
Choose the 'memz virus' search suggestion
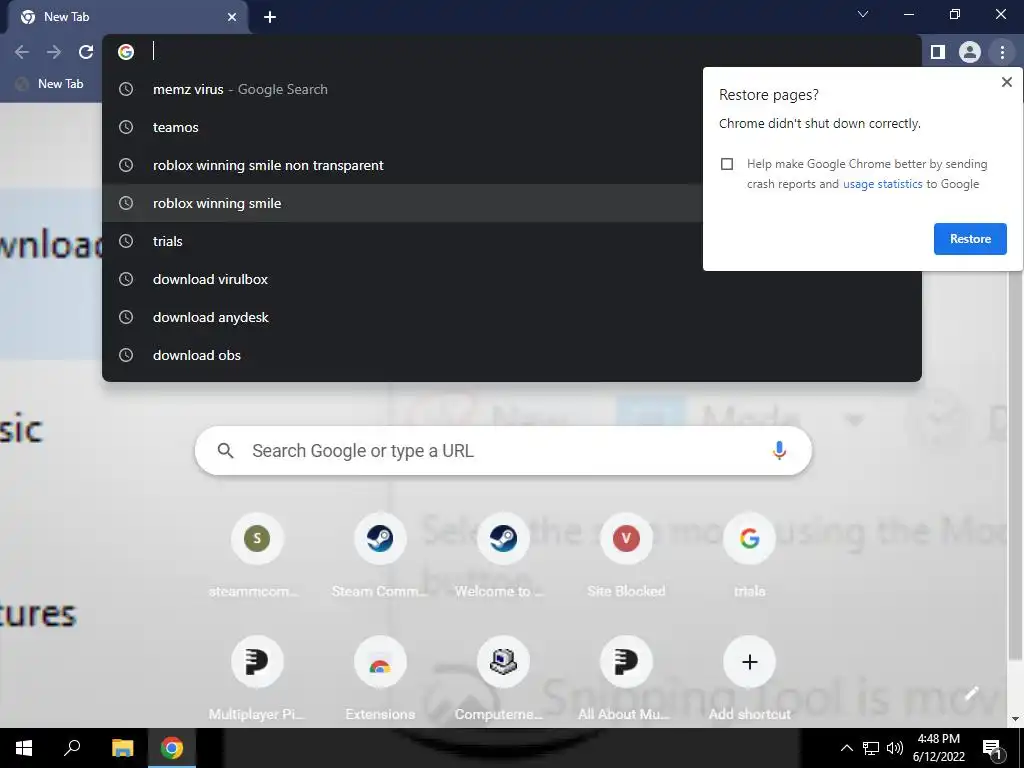[512, 89]
